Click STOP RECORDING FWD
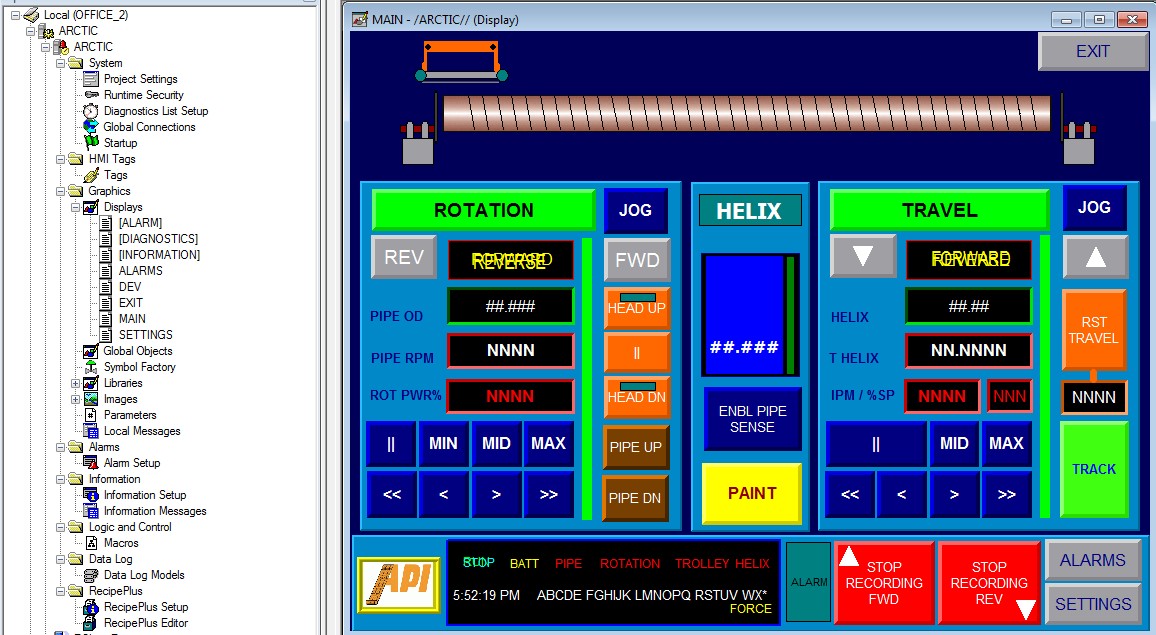 point(884,582)
